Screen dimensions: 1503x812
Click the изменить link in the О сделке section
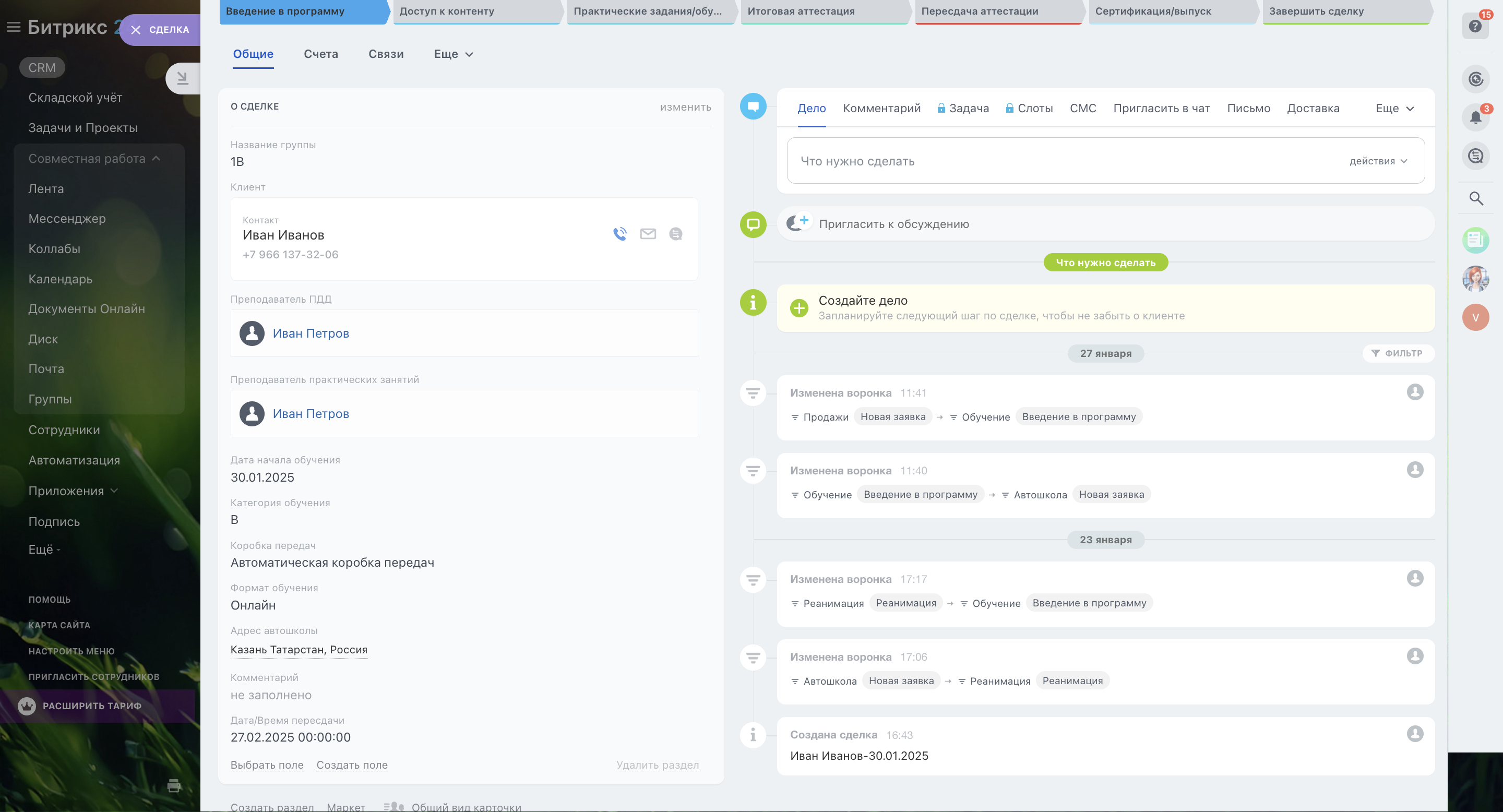point(685,107)
